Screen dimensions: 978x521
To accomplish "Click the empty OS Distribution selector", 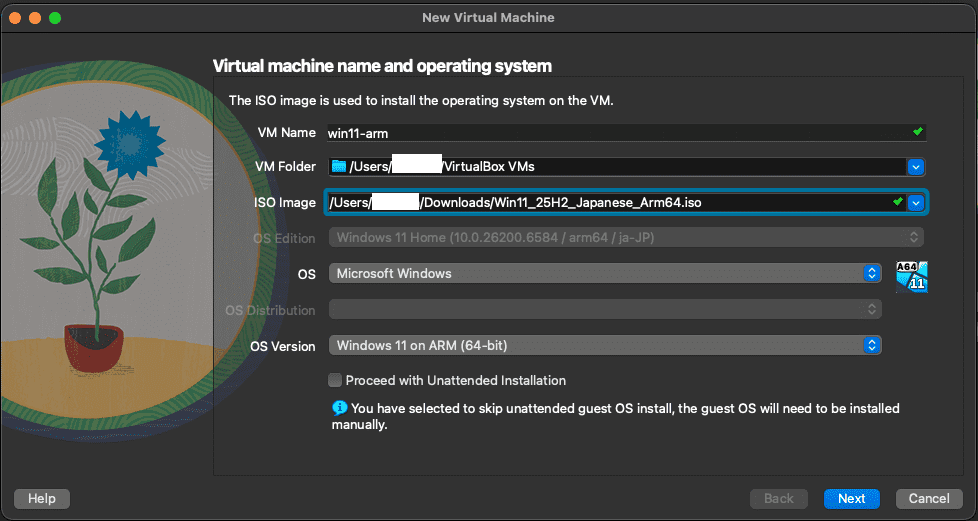I will point(604,310).
